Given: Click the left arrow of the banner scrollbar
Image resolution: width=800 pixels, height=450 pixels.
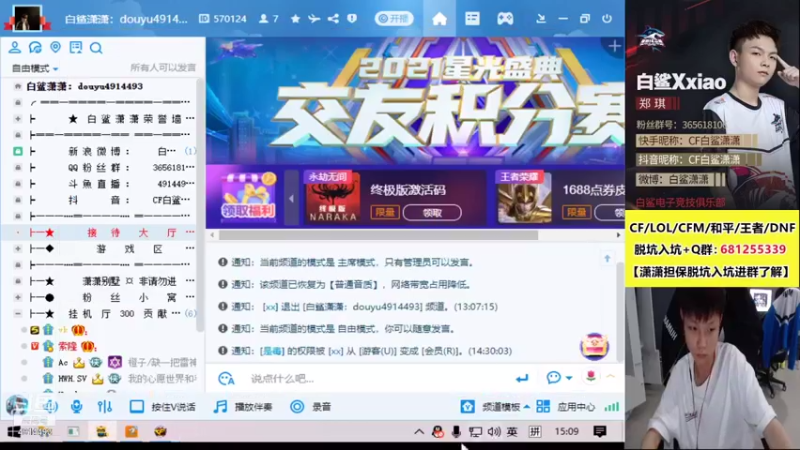Looking at the screenshot, I should [213, 235].
